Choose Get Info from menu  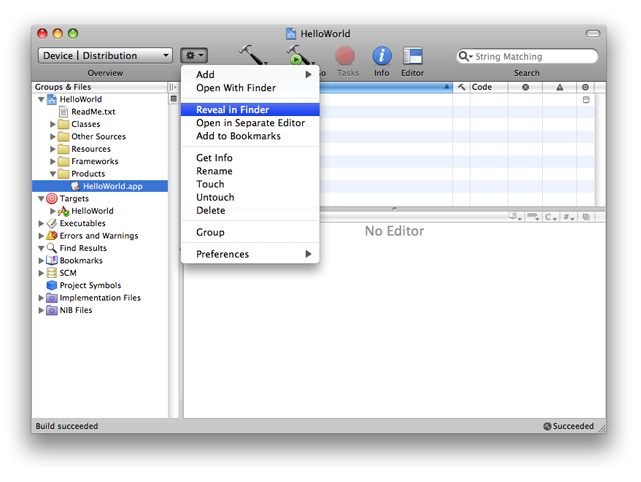tap(250, 158)
